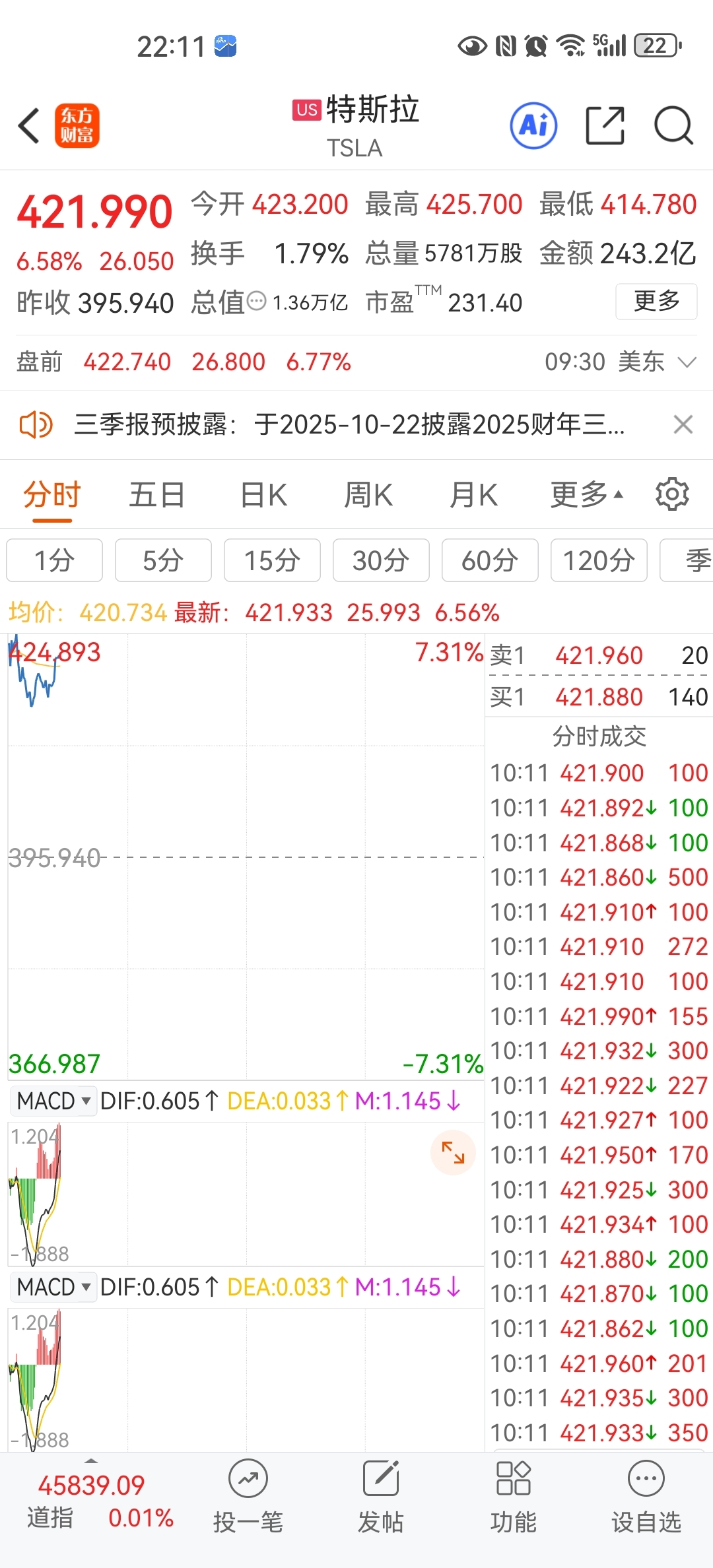Tap the 买1 421.880 bid row
The height and width of the screenshot is (1568, 713).
599,697
